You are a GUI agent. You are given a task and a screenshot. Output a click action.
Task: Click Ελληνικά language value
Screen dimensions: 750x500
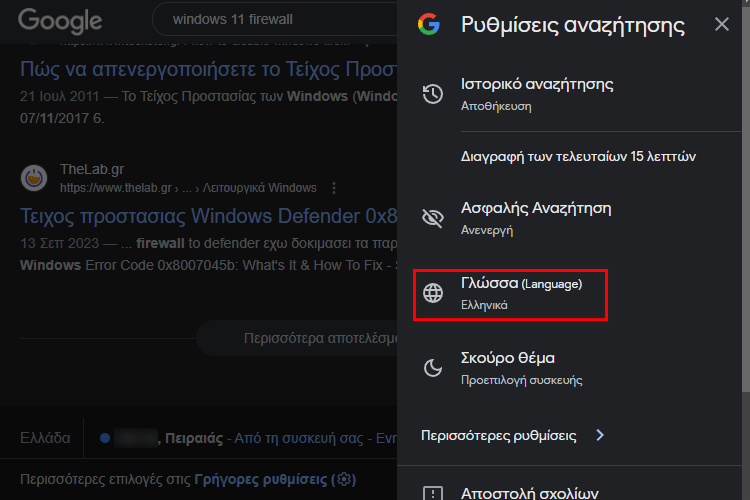[484, 305]
